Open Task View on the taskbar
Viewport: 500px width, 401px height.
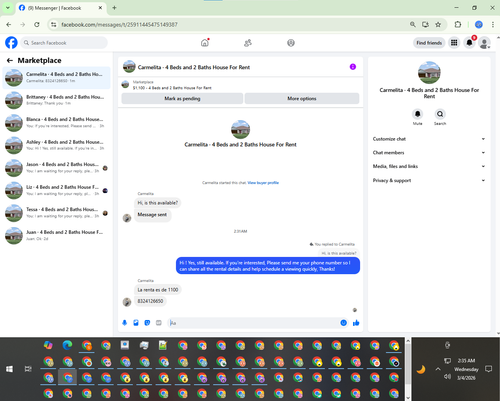click(x=28, y=369)
